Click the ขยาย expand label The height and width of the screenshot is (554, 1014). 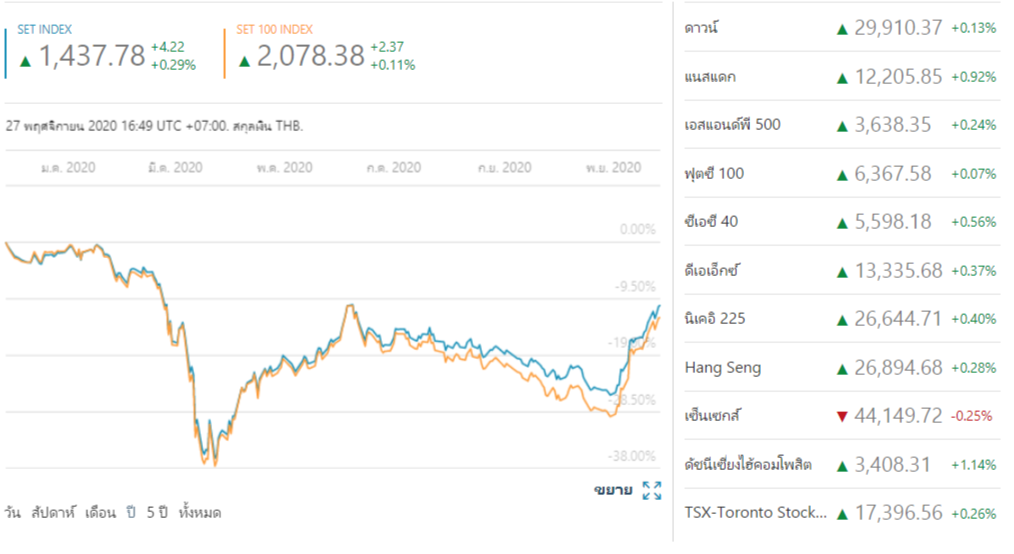613,490
